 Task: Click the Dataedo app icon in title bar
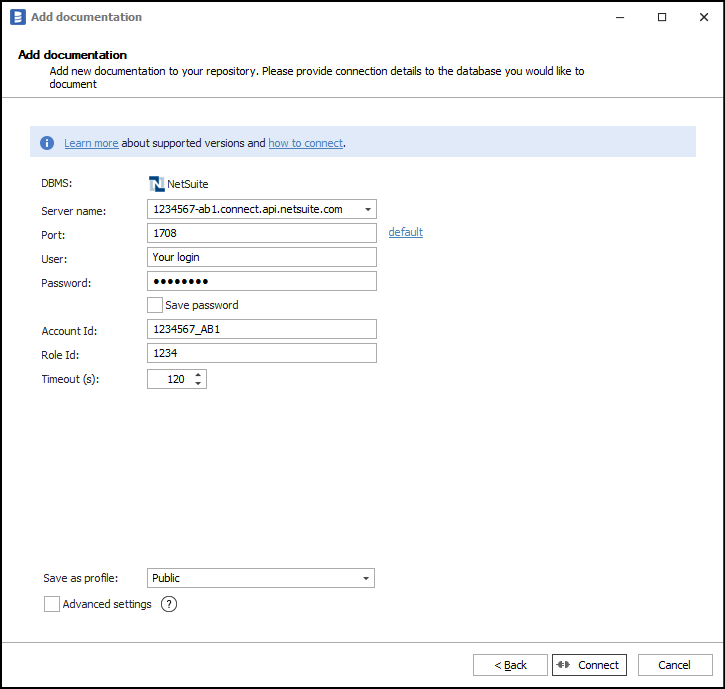[16, 17]
